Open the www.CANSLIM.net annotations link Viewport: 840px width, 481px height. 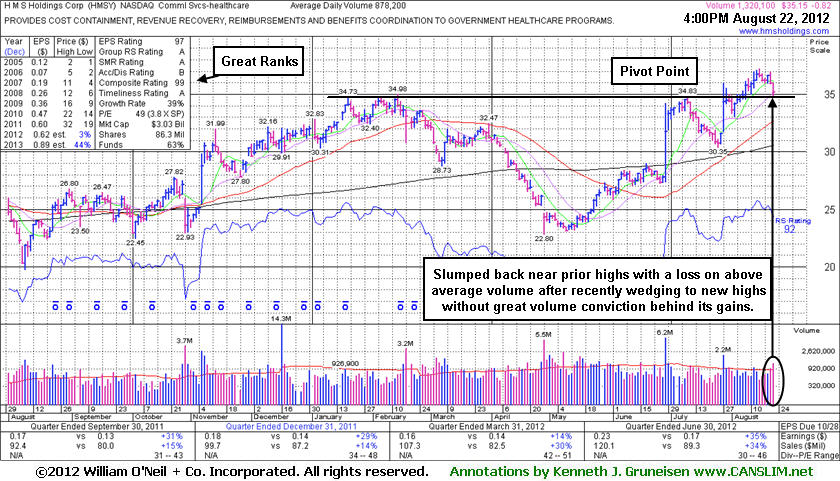pyautogui.click(x=753, y=472)
